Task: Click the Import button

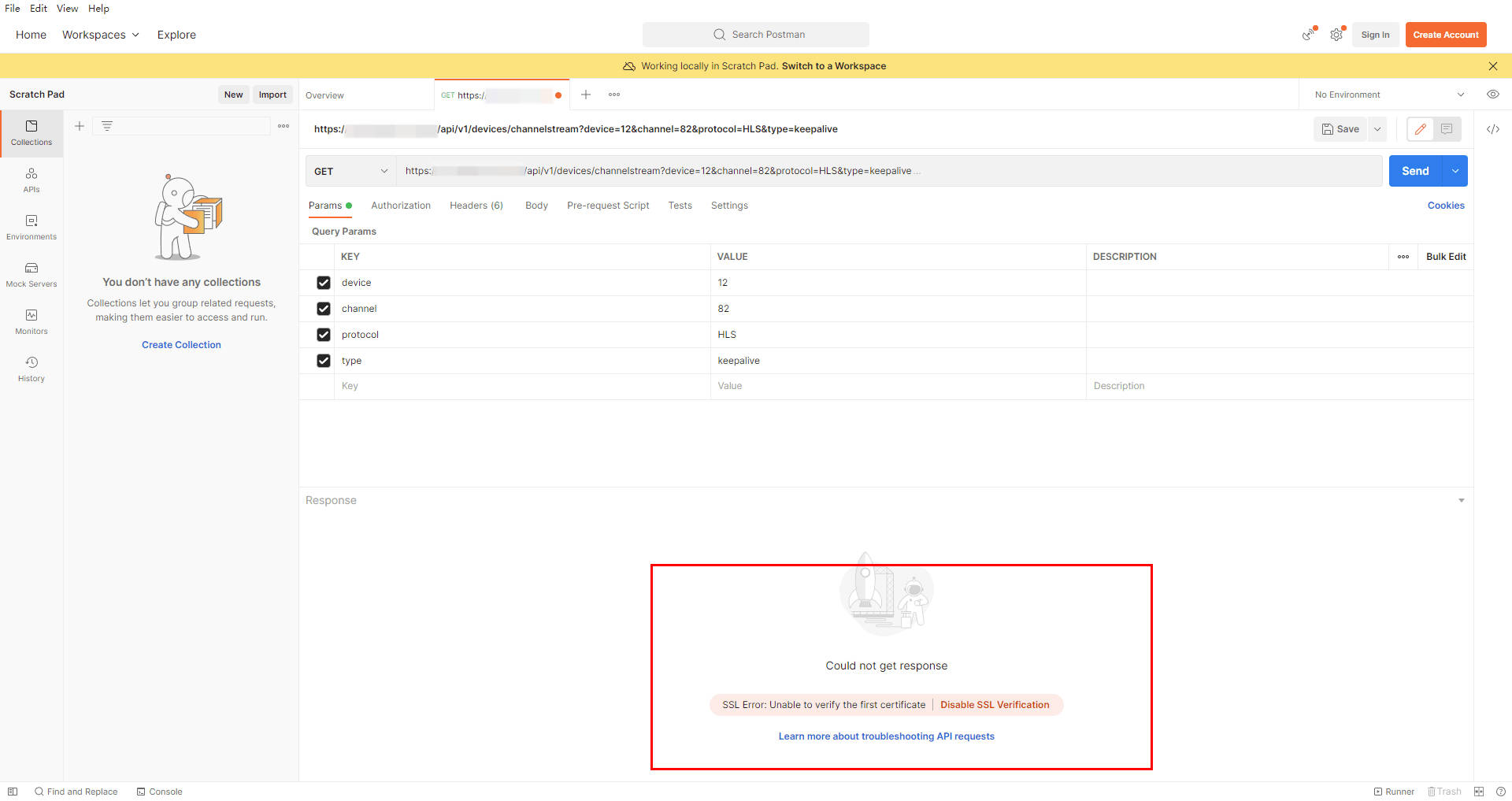Action: pos(272,95)
